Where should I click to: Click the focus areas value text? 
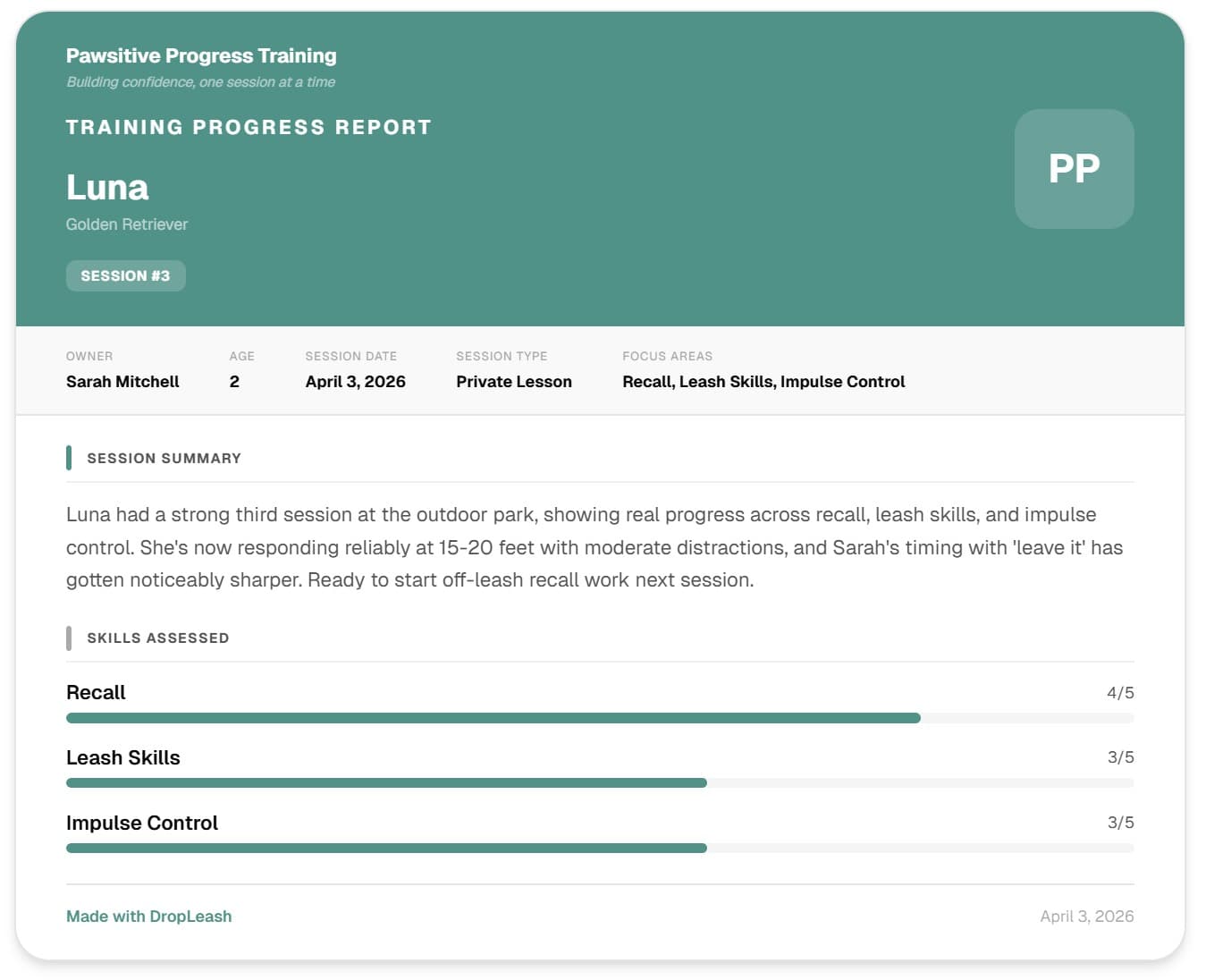[x=763, y=382]
